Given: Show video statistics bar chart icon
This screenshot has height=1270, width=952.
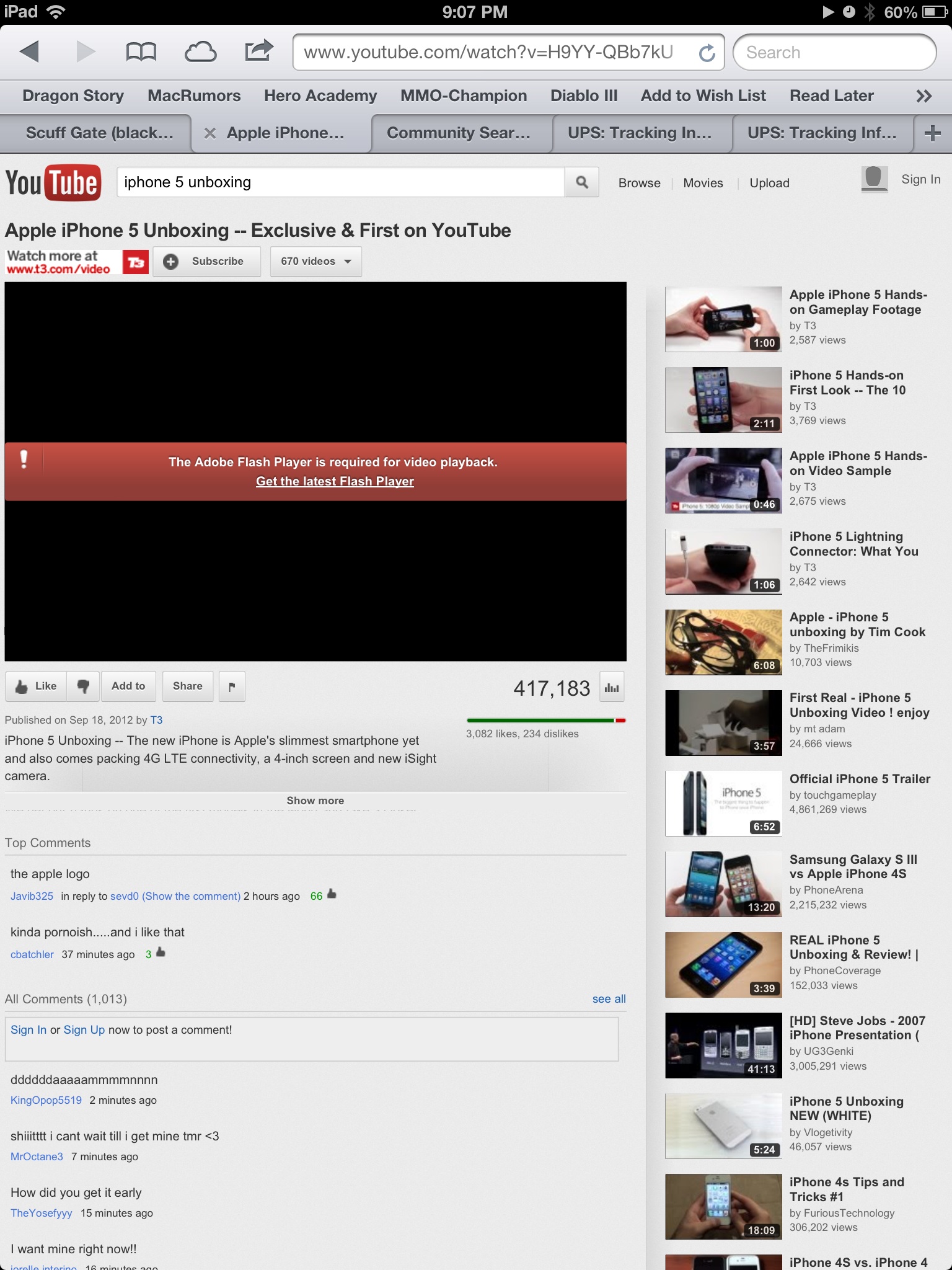Looking at the screenshot, I should 612,687.
